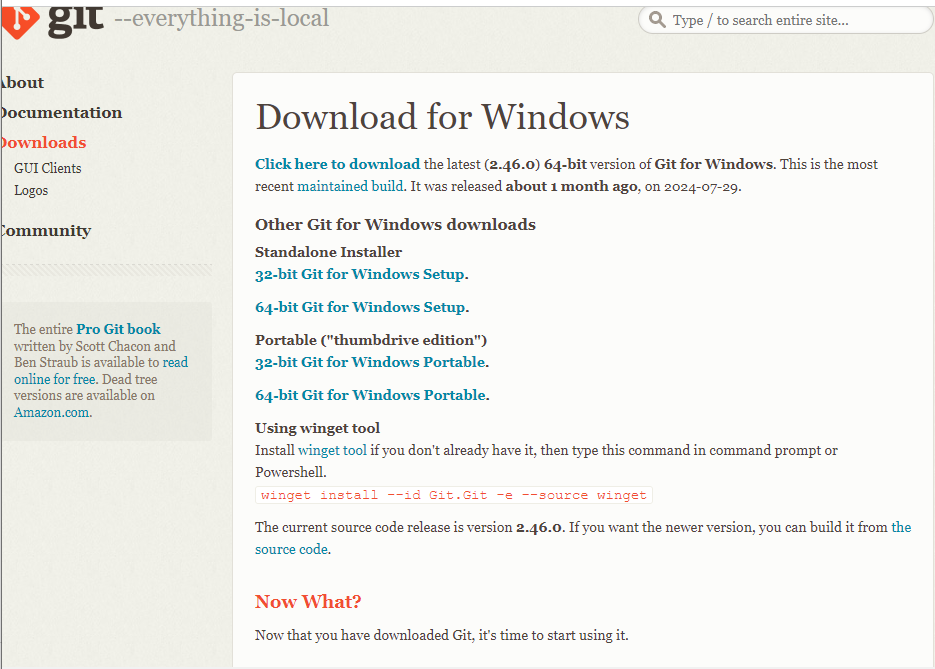Open GUI Clients sub-item
Image resolution: width=935 pixels, height=669 pixels.
pyautogui.click(x=48, y=168)
